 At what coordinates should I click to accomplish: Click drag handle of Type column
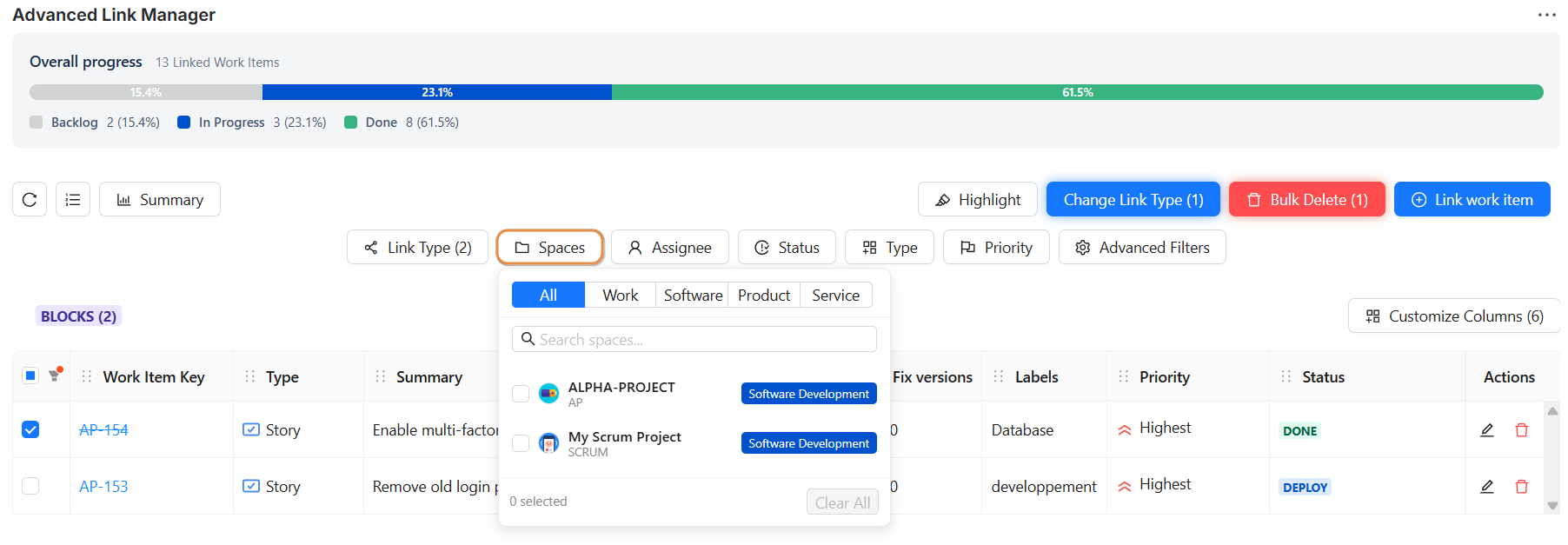pos(250,376)
